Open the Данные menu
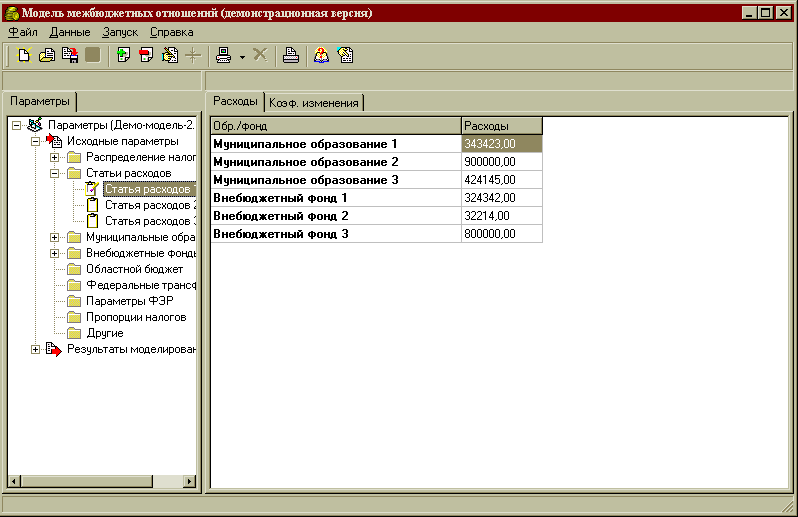798x517 pixels. (69, 32)
